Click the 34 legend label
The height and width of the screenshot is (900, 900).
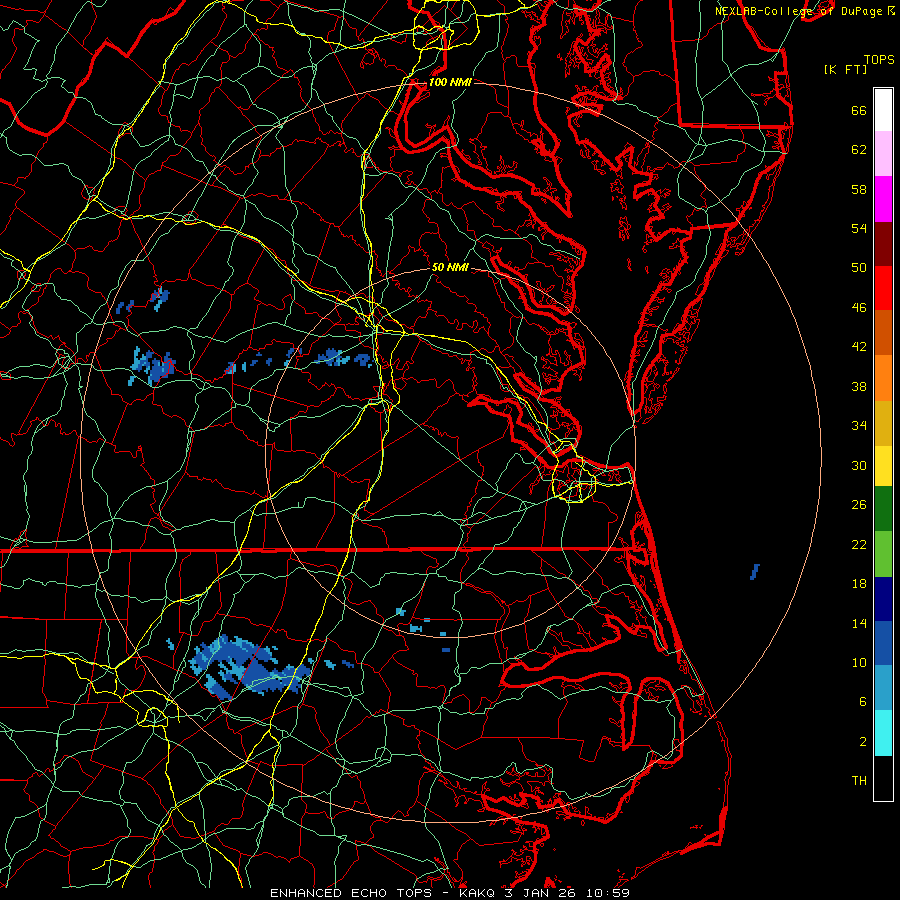click(x=859, y=426)
